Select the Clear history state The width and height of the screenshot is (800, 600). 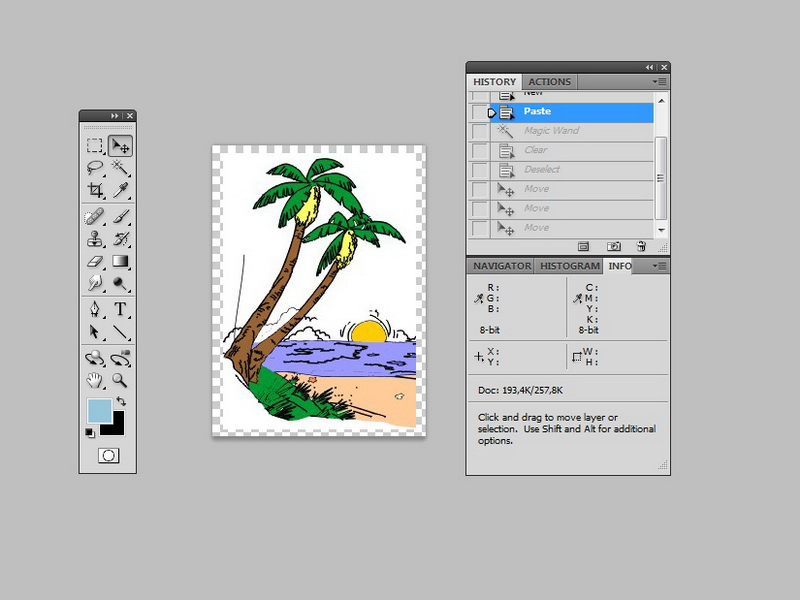tap(571, 151)
